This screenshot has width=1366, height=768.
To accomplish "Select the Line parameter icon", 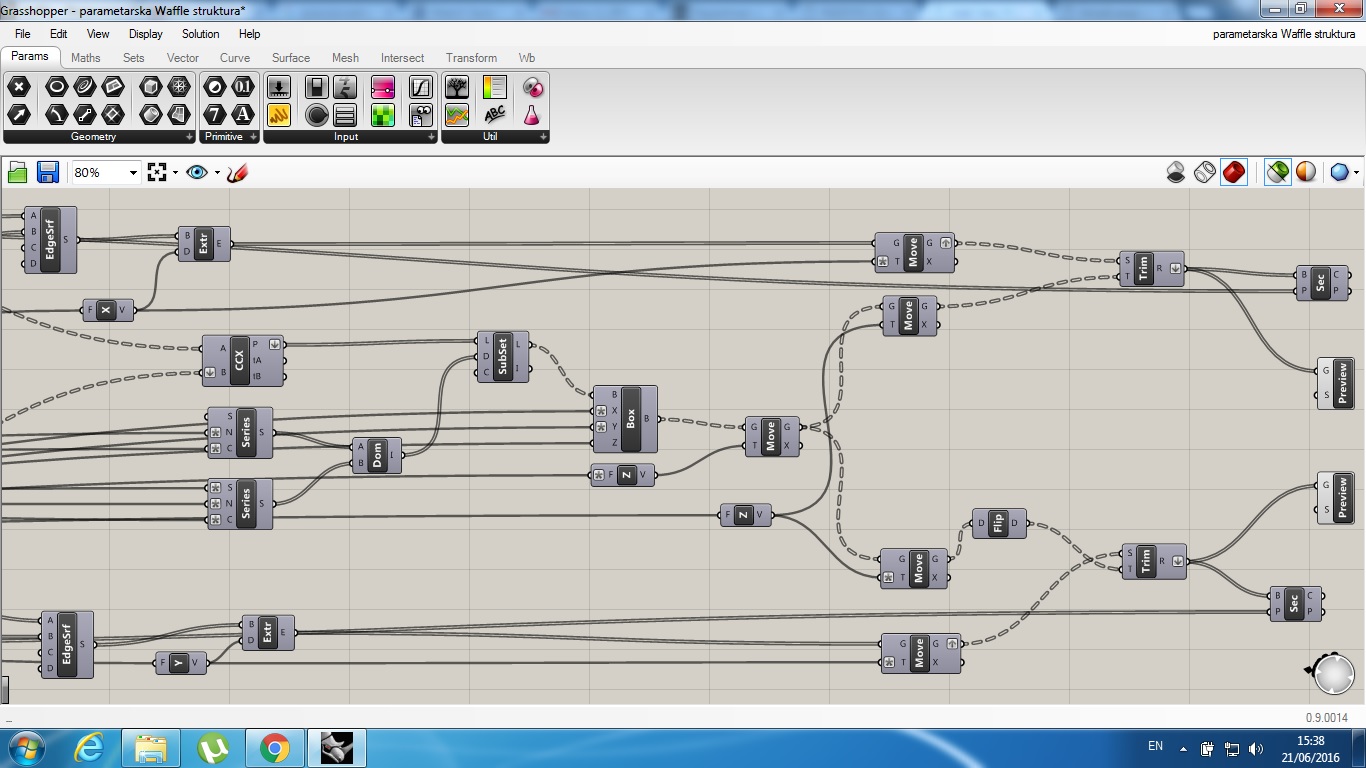I will pos(85,115).
